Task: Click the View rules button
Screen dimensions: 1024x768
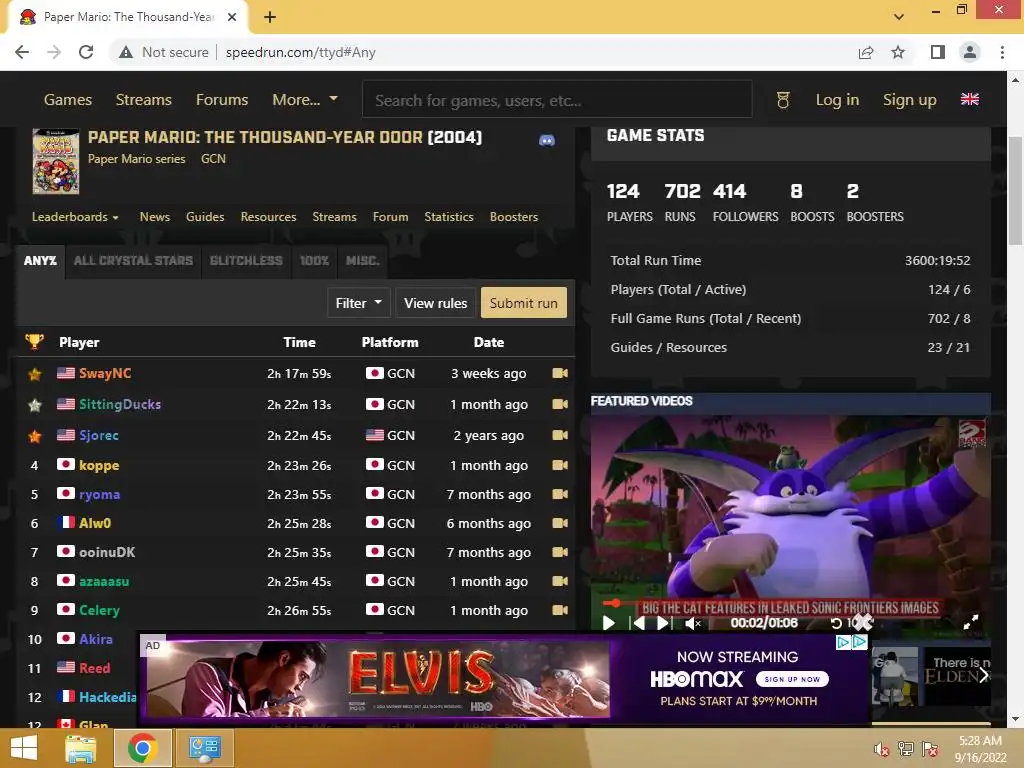Action: coord(436,303)
